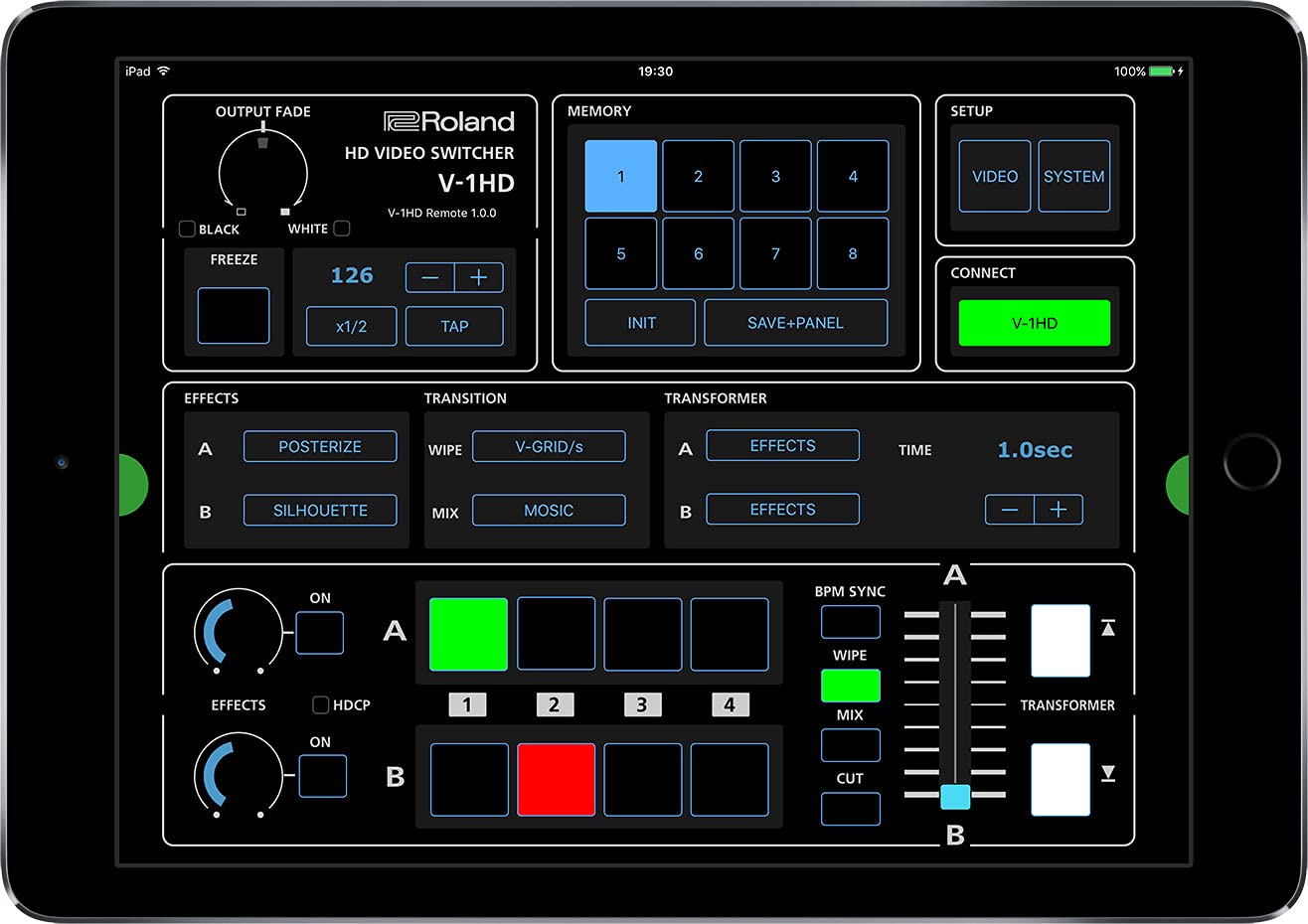Click the battery icon in status bar

[1163, 72]
